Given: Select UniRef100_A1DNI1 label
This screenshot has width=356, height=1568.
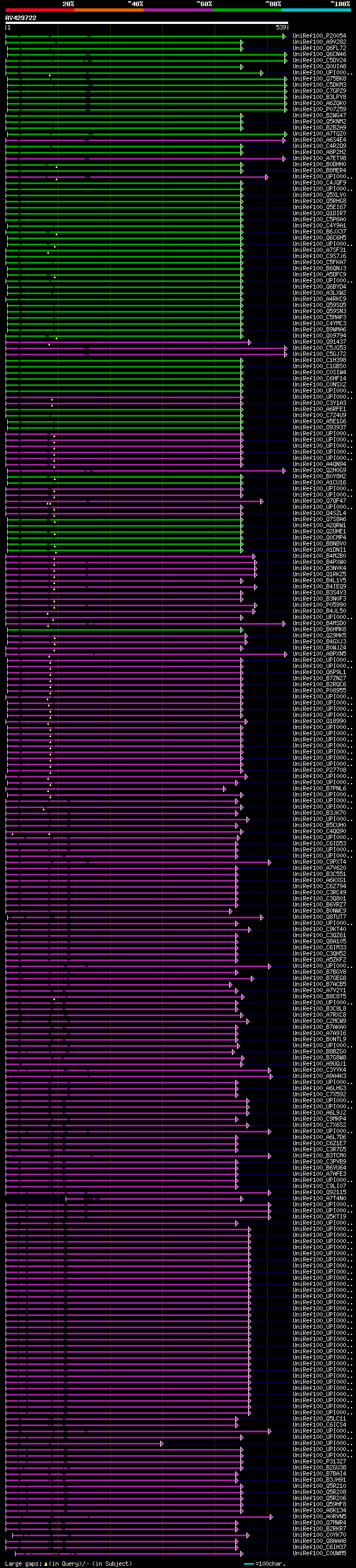Looking at the screenshot, I should tap(319, 549).
